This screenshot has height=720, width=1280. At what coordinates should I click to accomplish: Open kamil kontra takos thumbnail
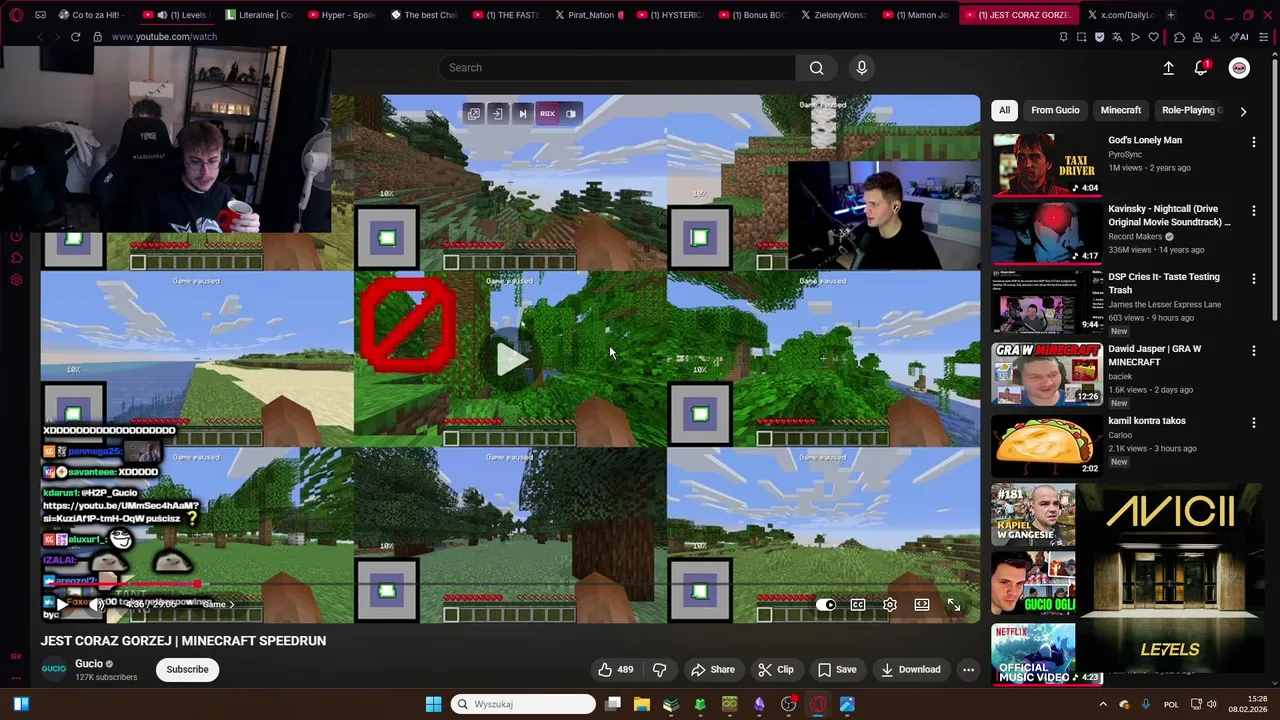click(1046, 445)
